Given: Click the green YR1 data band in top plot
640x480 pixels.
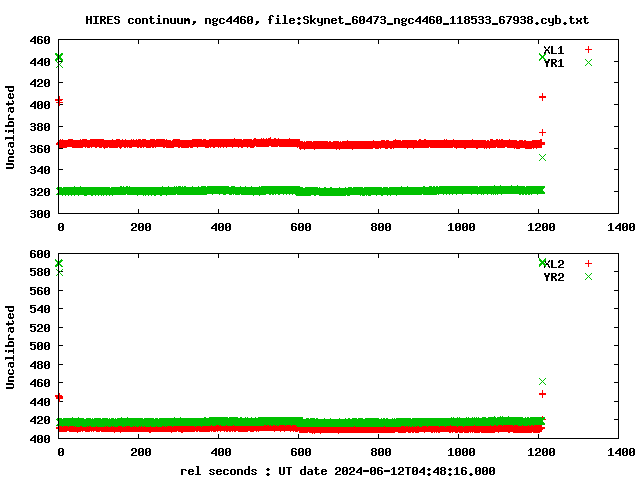Looking at the screenshot, I should (x=300, y=190).
